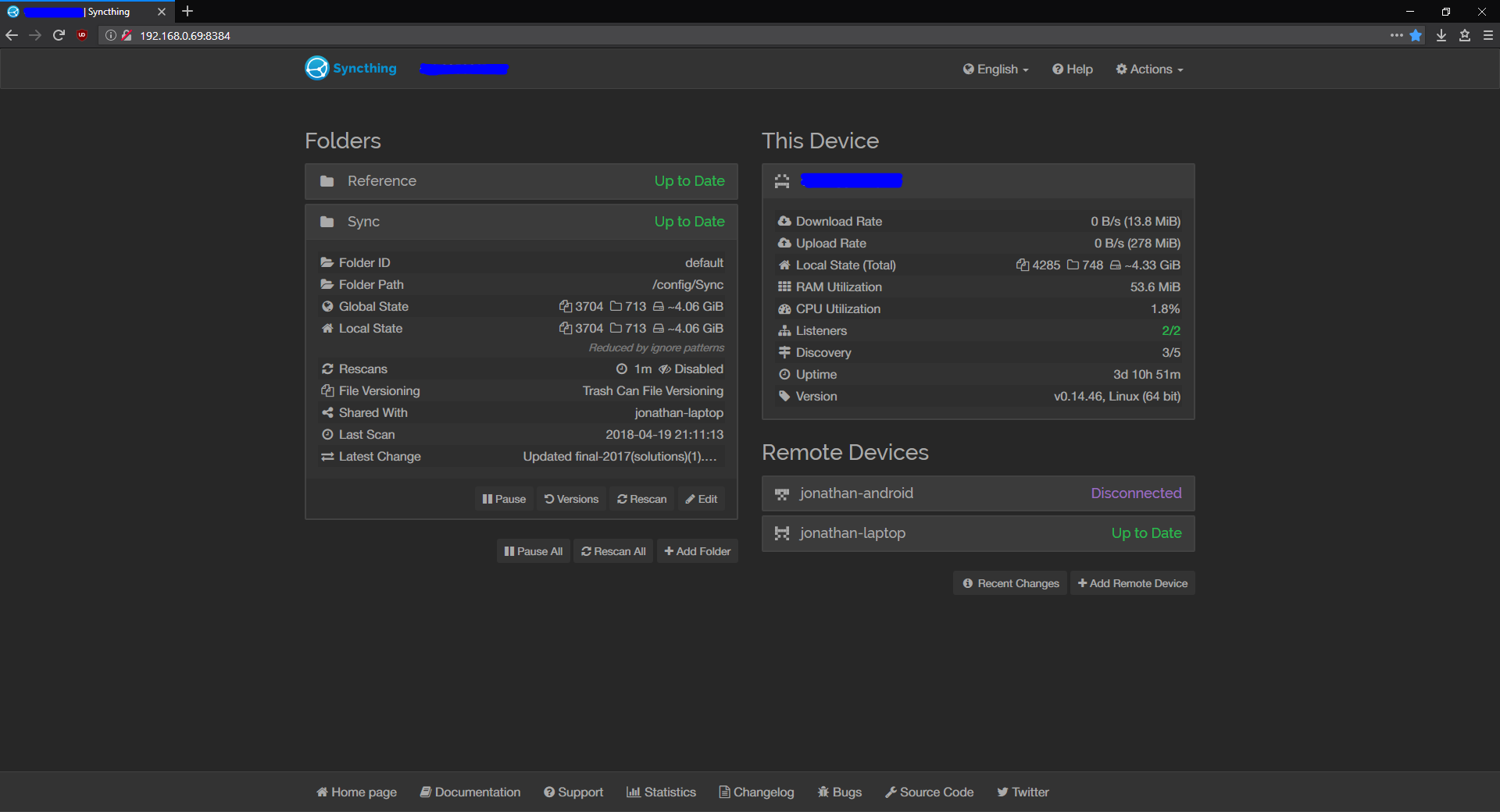1500x812 pixels.
Task: Click the jonathan-android device icon
Action: tap(781, 494)
